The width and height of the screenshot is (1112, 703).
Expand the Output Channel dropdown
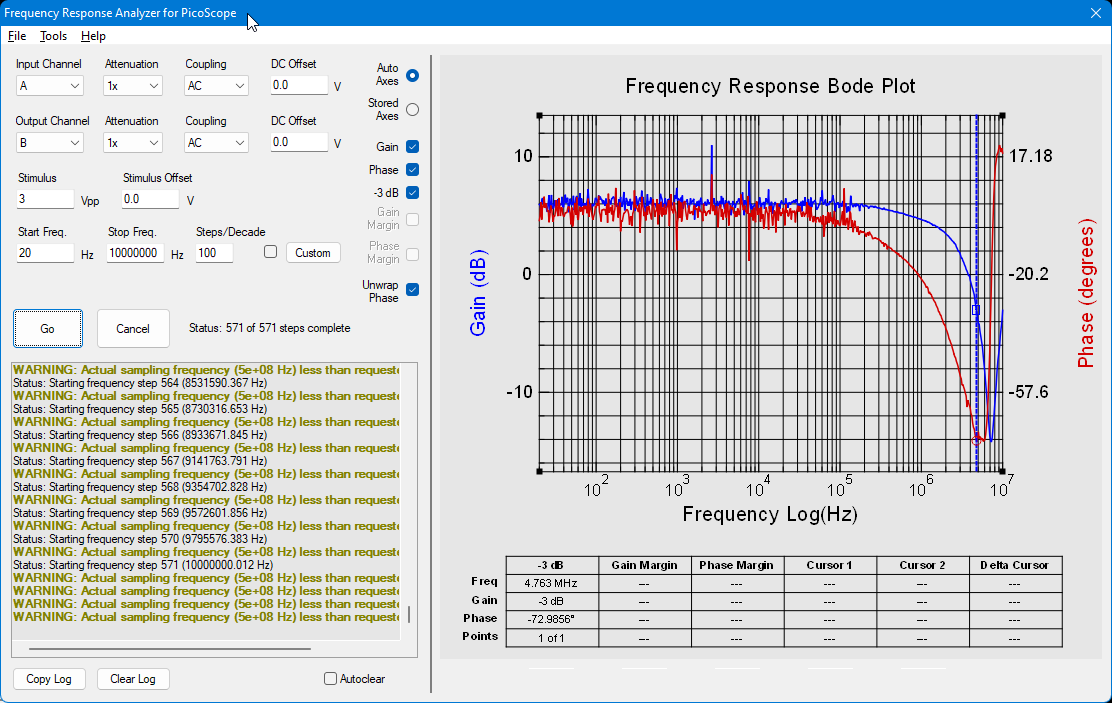point(50,143)
